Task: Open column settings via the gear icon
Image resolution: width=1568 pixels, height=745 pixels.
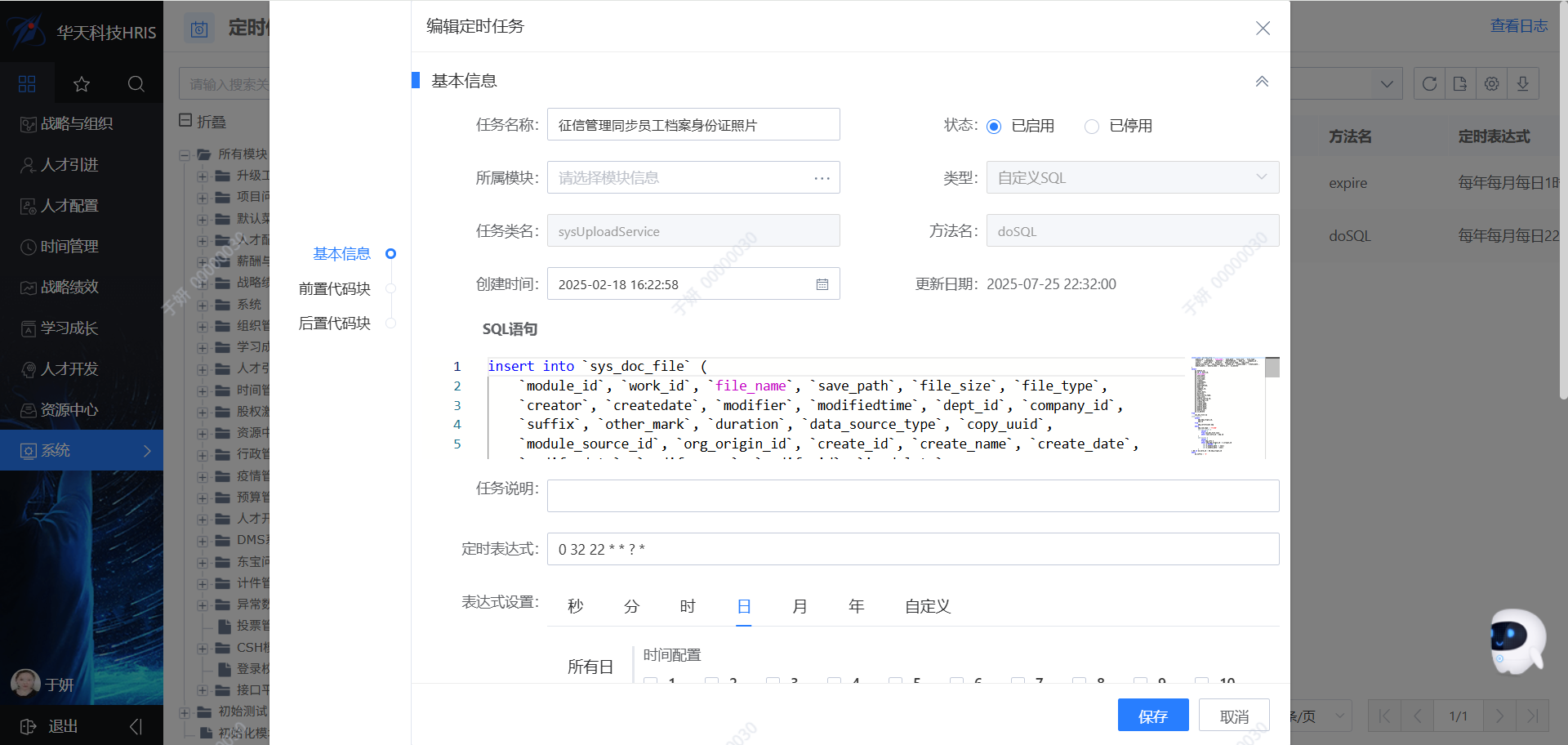Action: pos(1491,83)
